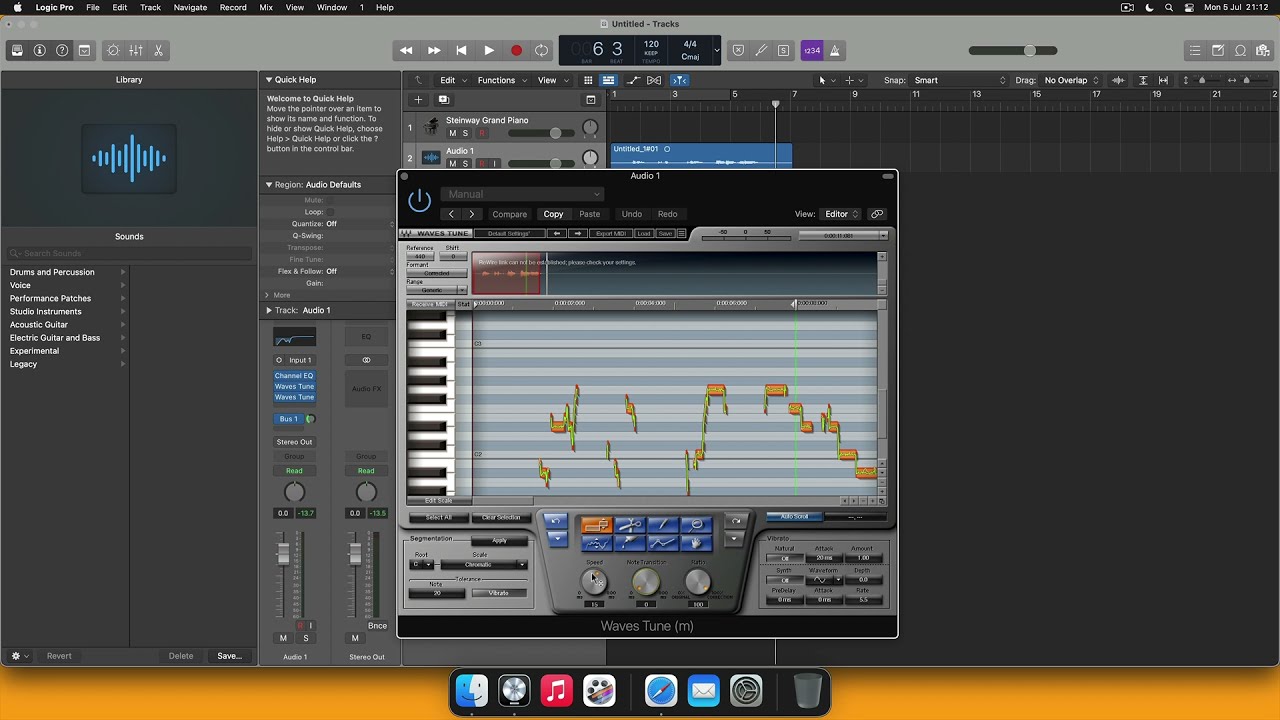Open the Mixer from the control bar
Image resolution: width=1280 pixels, height=720 pixels.
[x=136, y=50]
